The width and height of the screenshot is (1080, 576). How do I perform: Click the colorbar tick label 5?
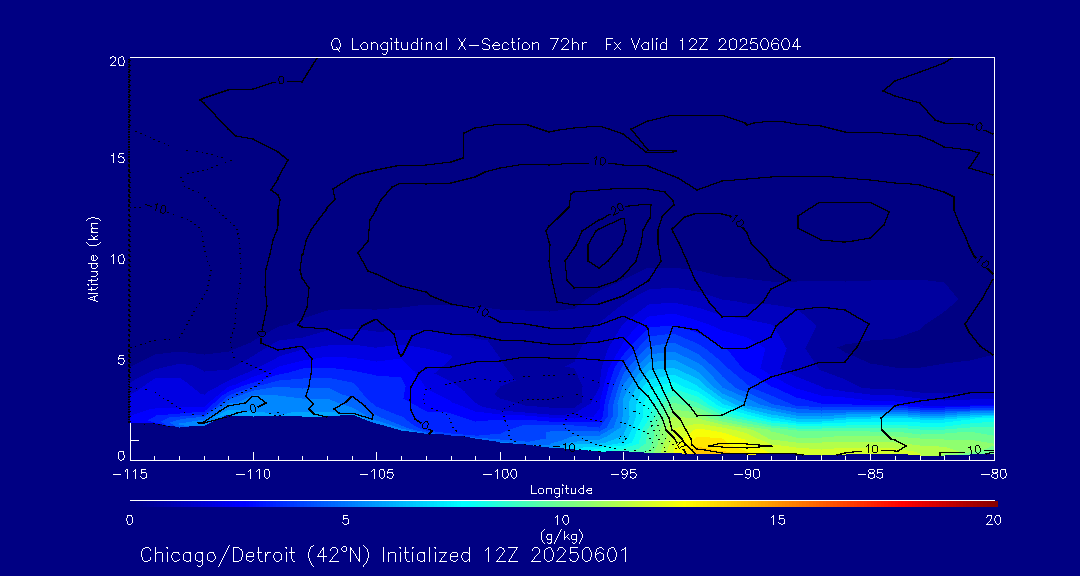click(346, 521)
